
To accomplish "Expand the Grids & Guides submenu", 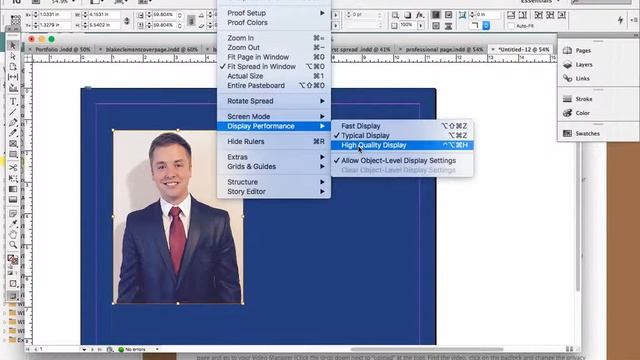I will 274,167.
